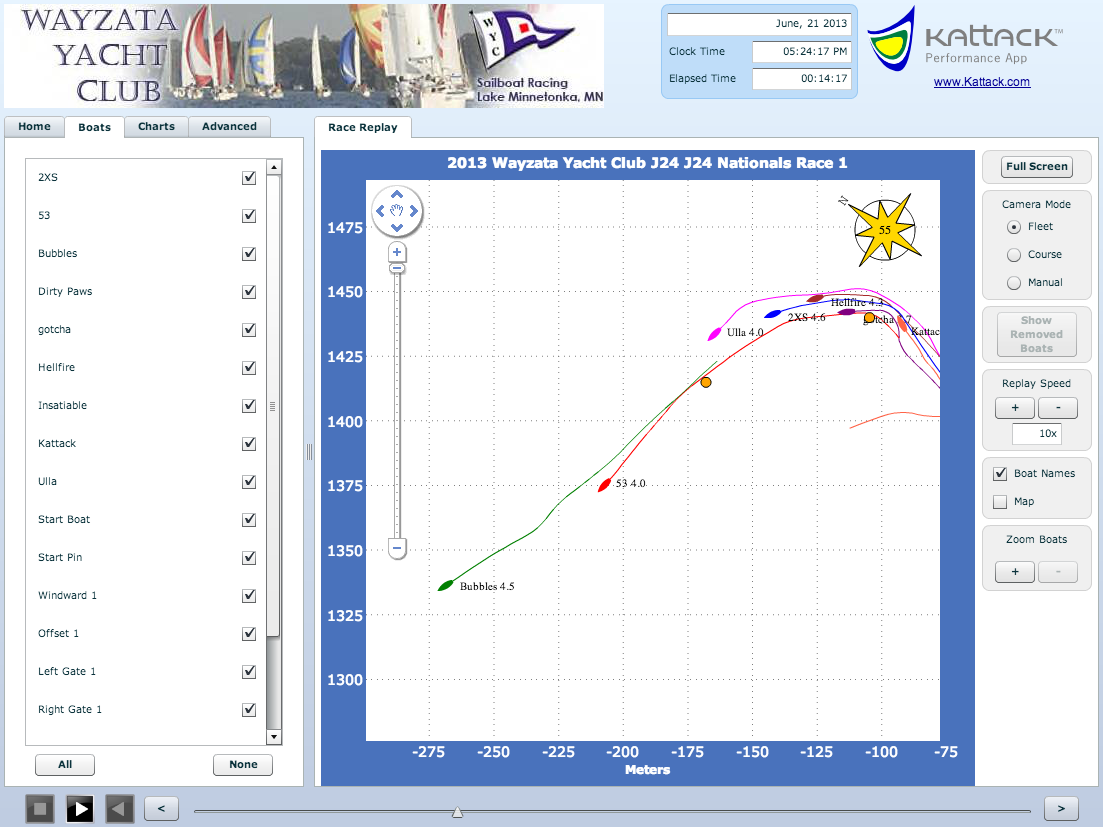
Task: Toggle the Bubbles checkbox
Action: point(249,254)
